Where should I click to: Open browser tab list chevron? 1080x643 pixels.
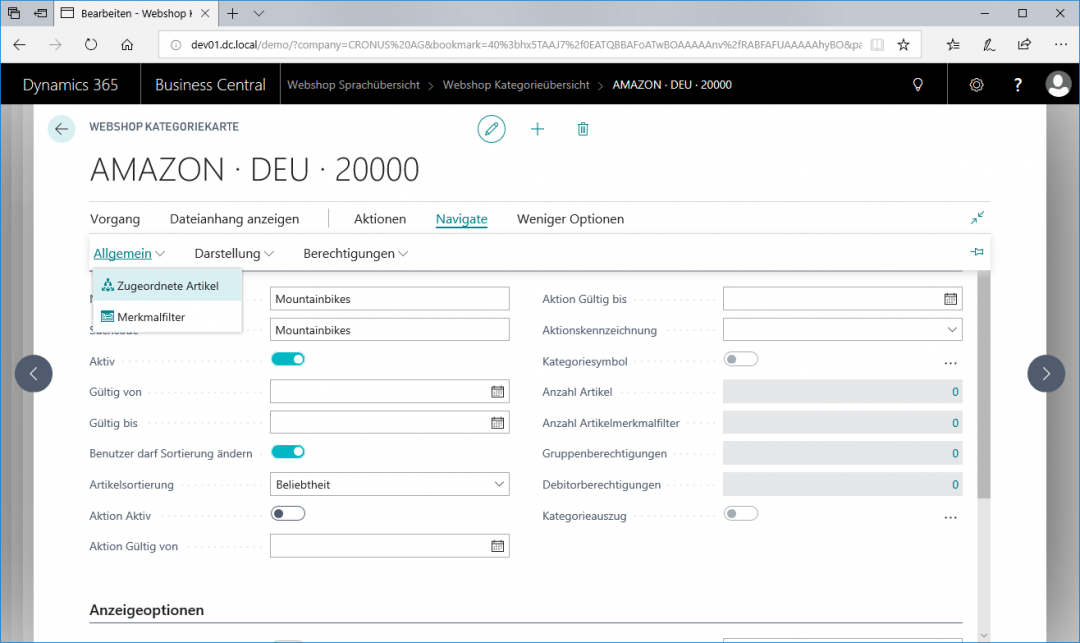258,13
